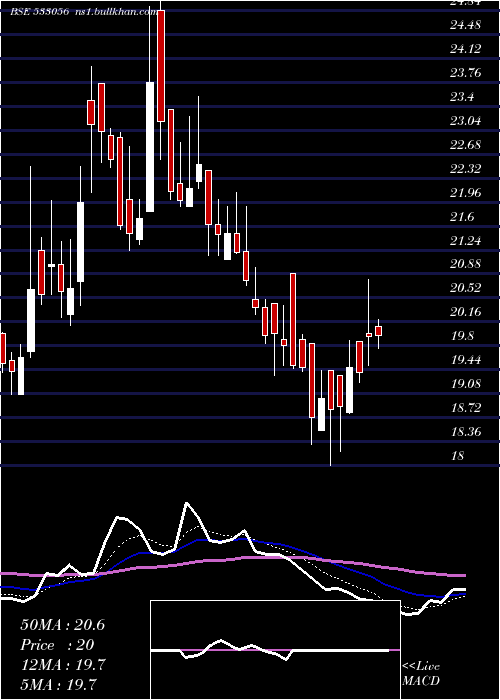Click the Price : 20 readout
500x700 pixels.
pos(57,645)
